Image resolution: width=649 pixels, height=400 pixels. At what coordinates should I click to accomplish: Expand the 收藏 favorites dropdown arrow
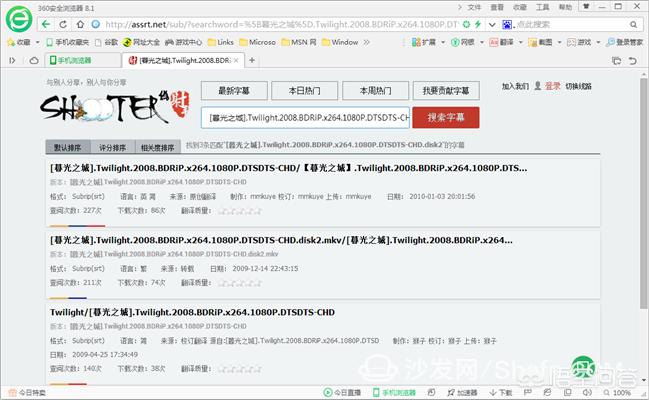(x=37, y=42)
